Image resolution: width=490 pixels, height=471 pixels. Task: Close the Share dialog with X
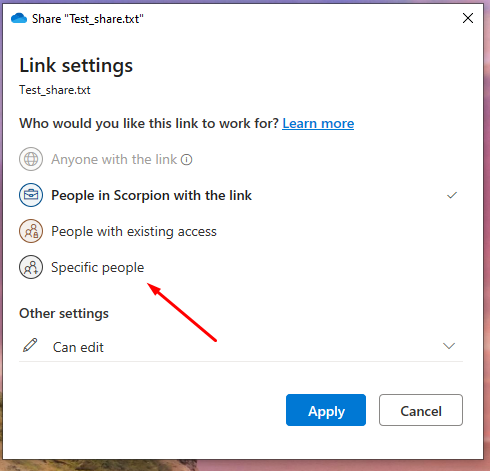pos(468,18)
